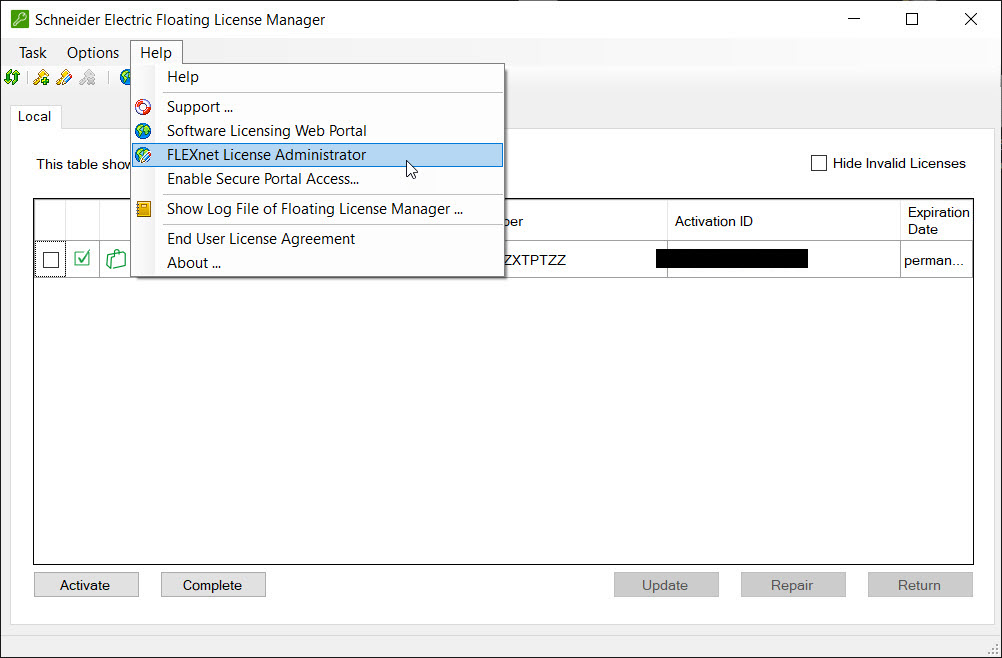Click the green refresh arrows toolbar icon

12,78
